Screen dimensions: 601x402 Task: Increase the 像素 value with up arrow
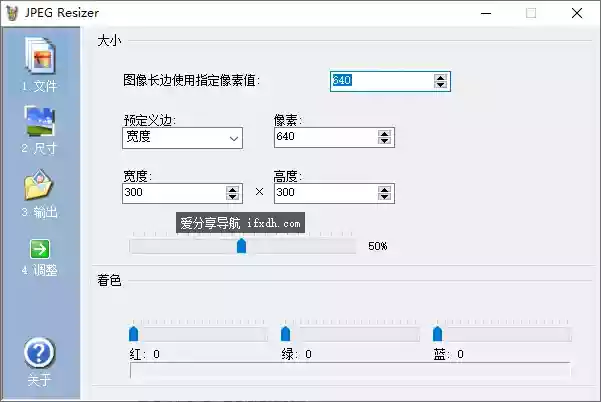pyautogui.click(x=384, y=133)
